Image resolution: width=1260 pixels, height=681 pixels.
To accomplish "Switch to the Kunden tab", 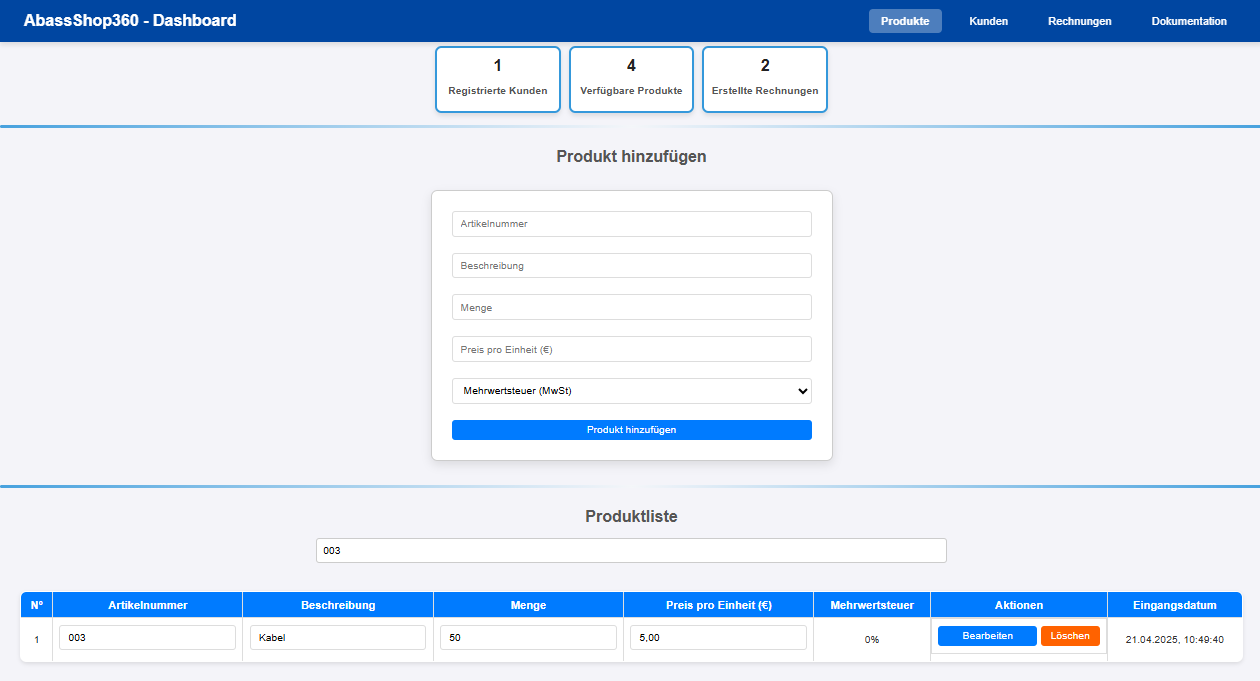I will click(x=988, y=21).
